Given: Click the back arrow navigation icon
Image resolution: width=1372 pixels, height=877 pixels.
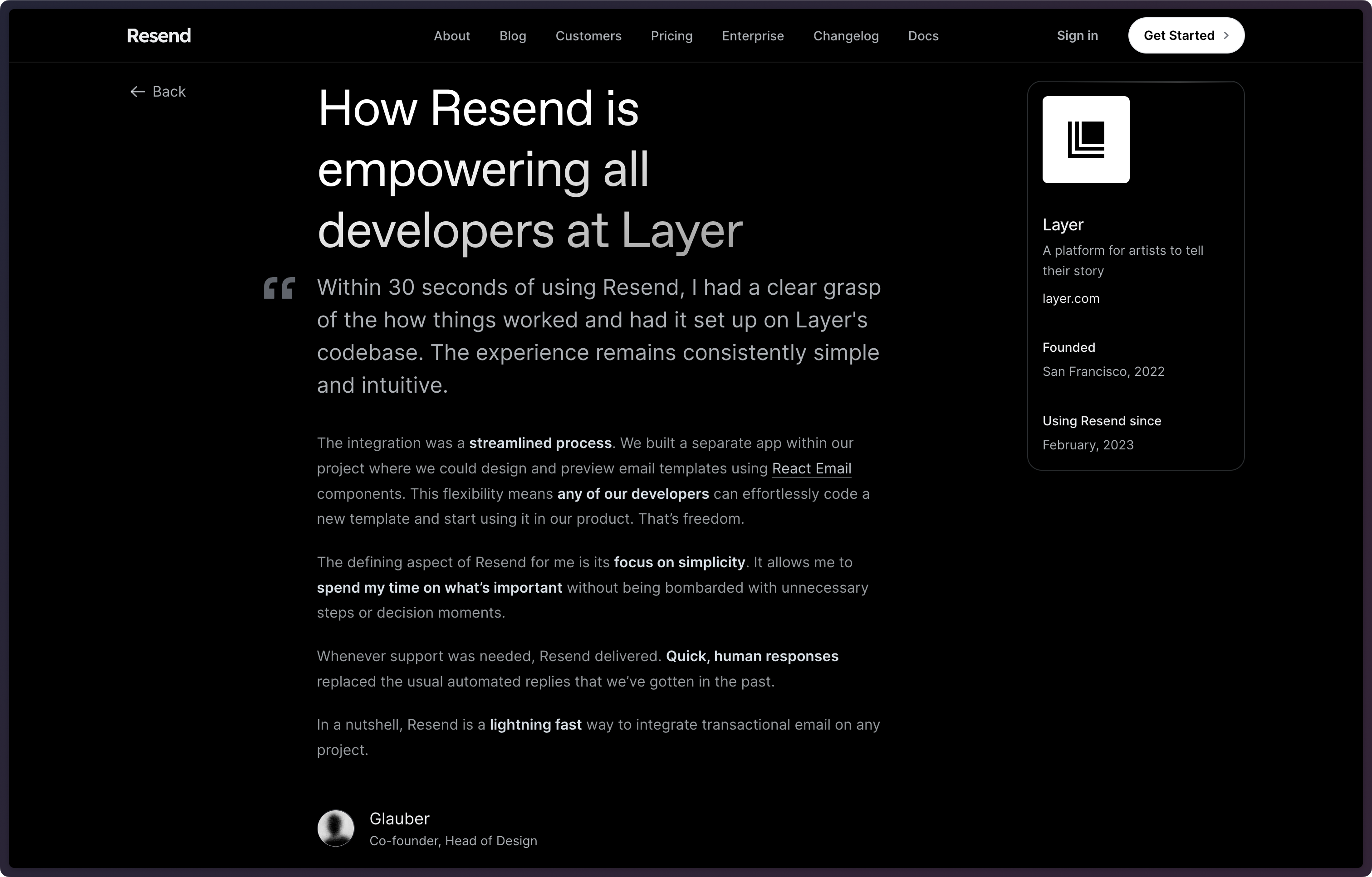Looking at the screenshot, I should [x=136, y=91].
